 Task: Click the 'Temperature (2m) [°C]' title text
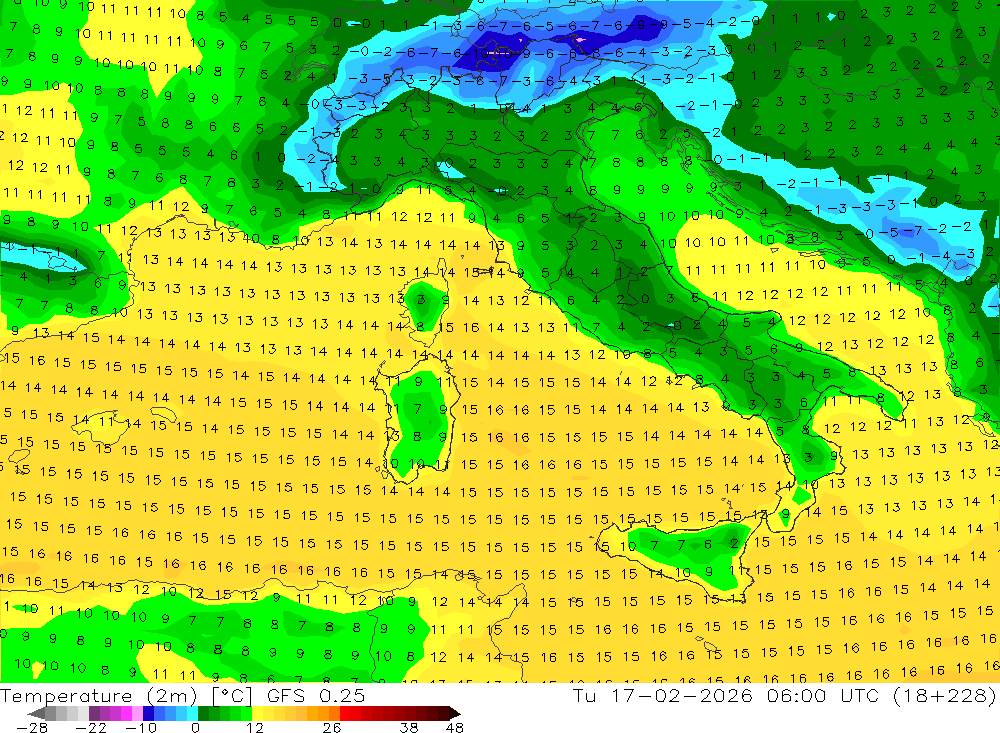tap(126, 696)
